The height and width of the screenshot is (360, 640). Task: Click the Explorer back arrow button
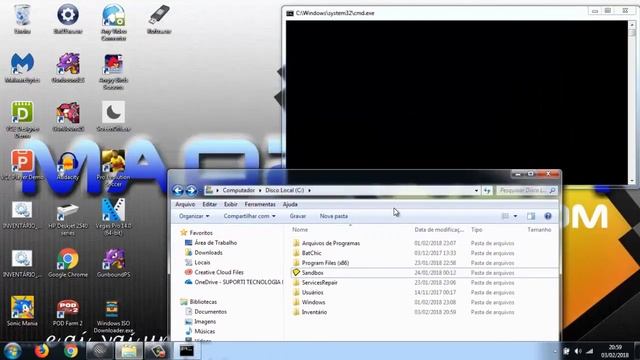178,190
